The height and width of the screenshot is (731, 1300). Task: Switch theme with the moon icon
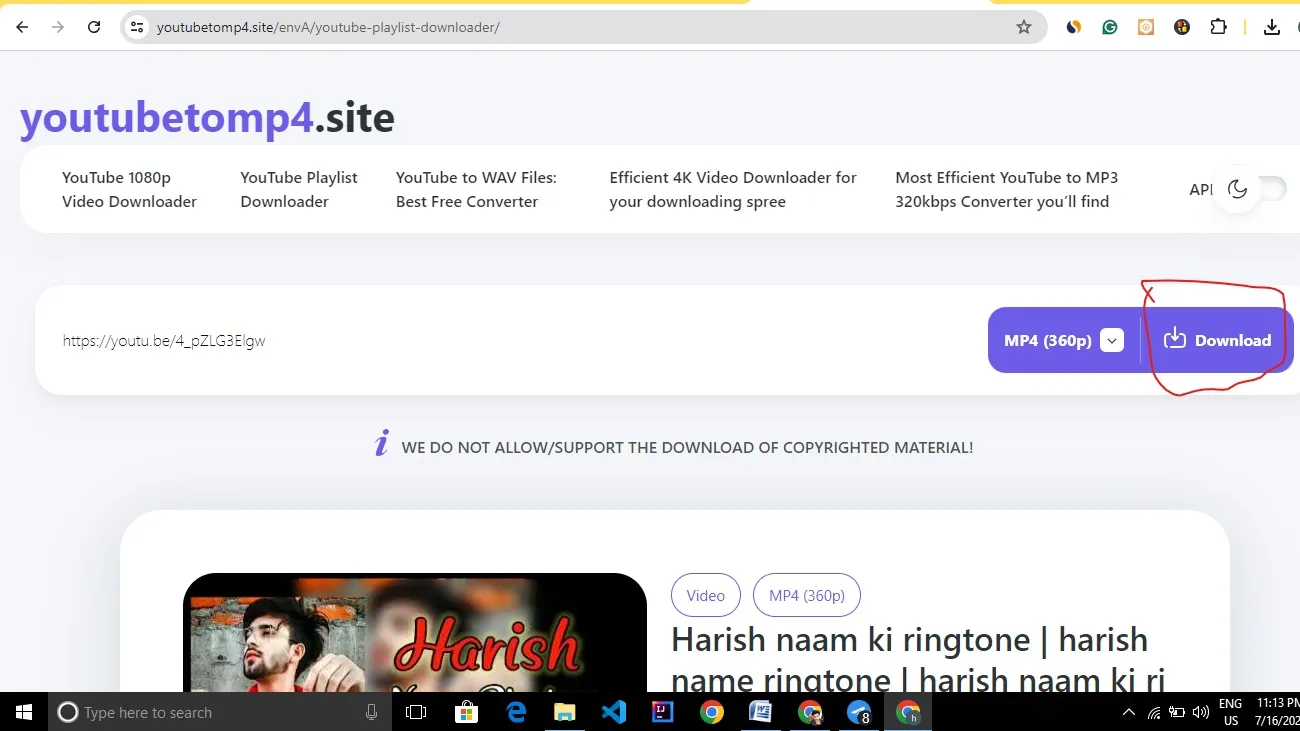coord(1237,189)
